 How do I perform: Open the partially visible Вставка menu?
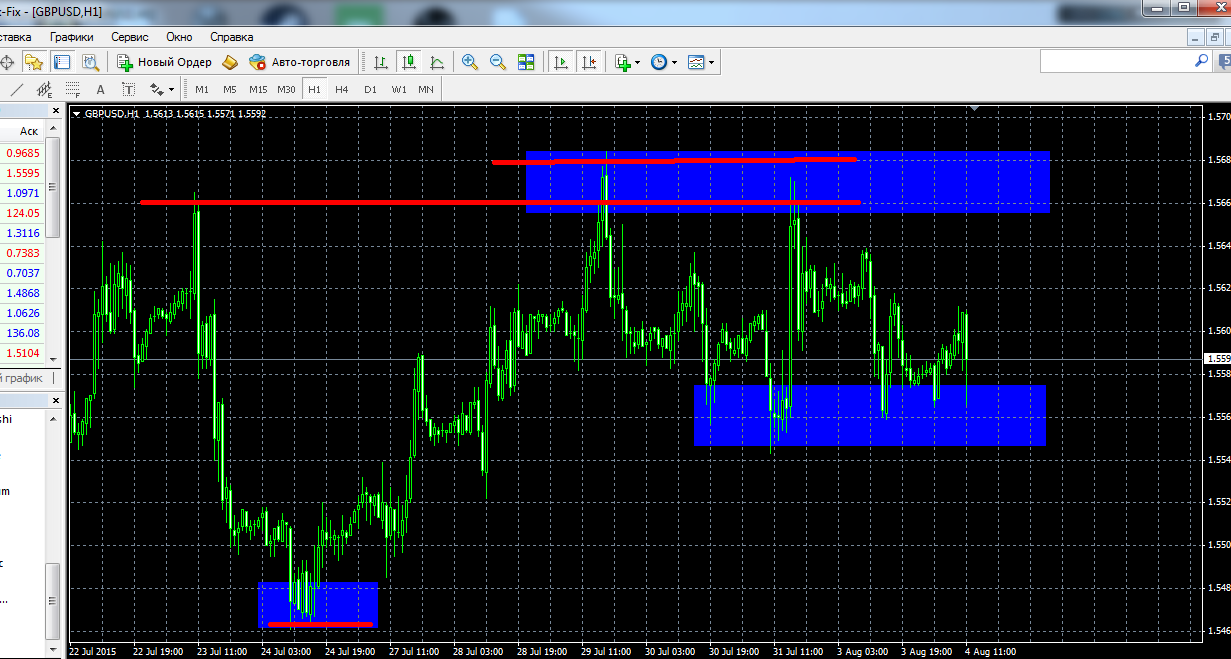(16, 36)
